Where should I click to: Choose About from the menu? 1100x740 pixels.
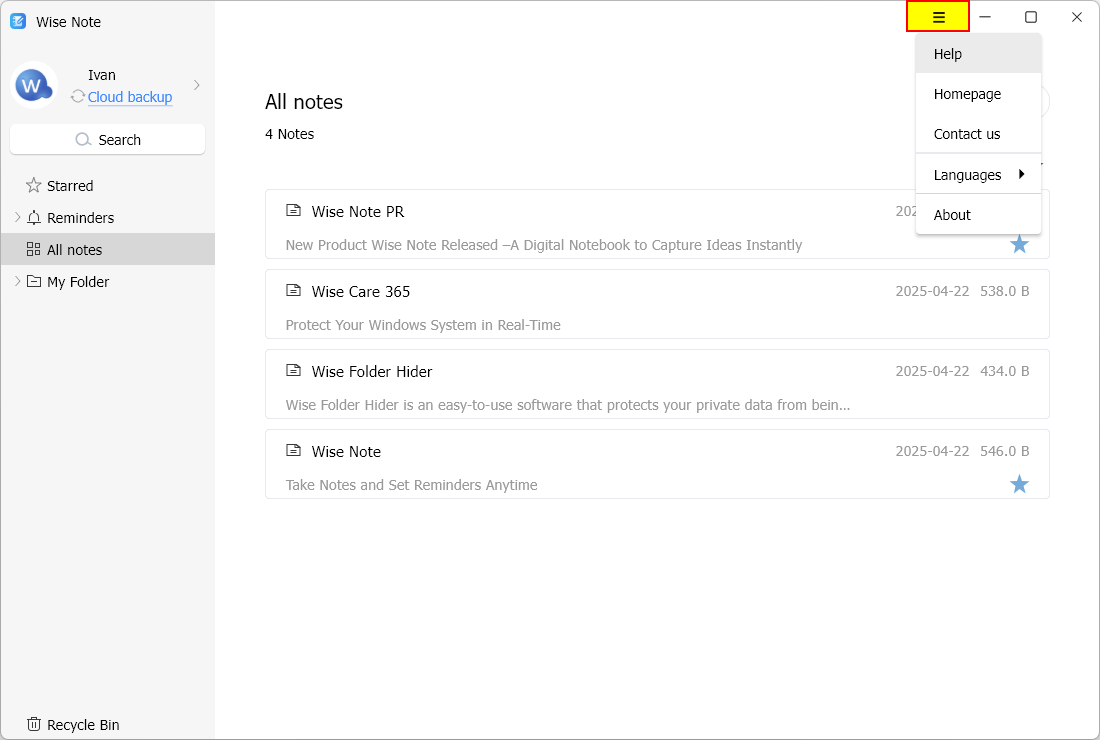click(978, 215)
